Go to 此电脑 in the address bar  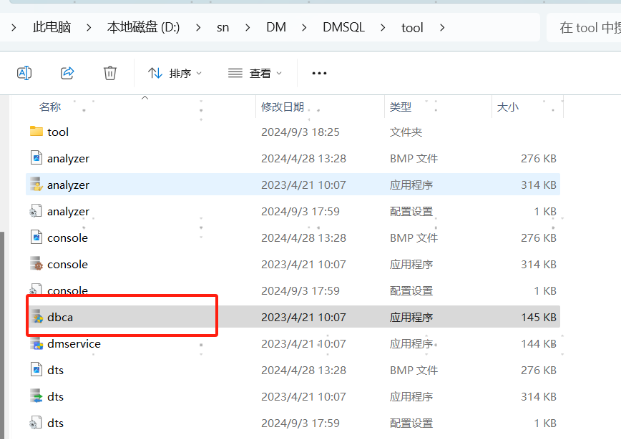click(52, 28)
